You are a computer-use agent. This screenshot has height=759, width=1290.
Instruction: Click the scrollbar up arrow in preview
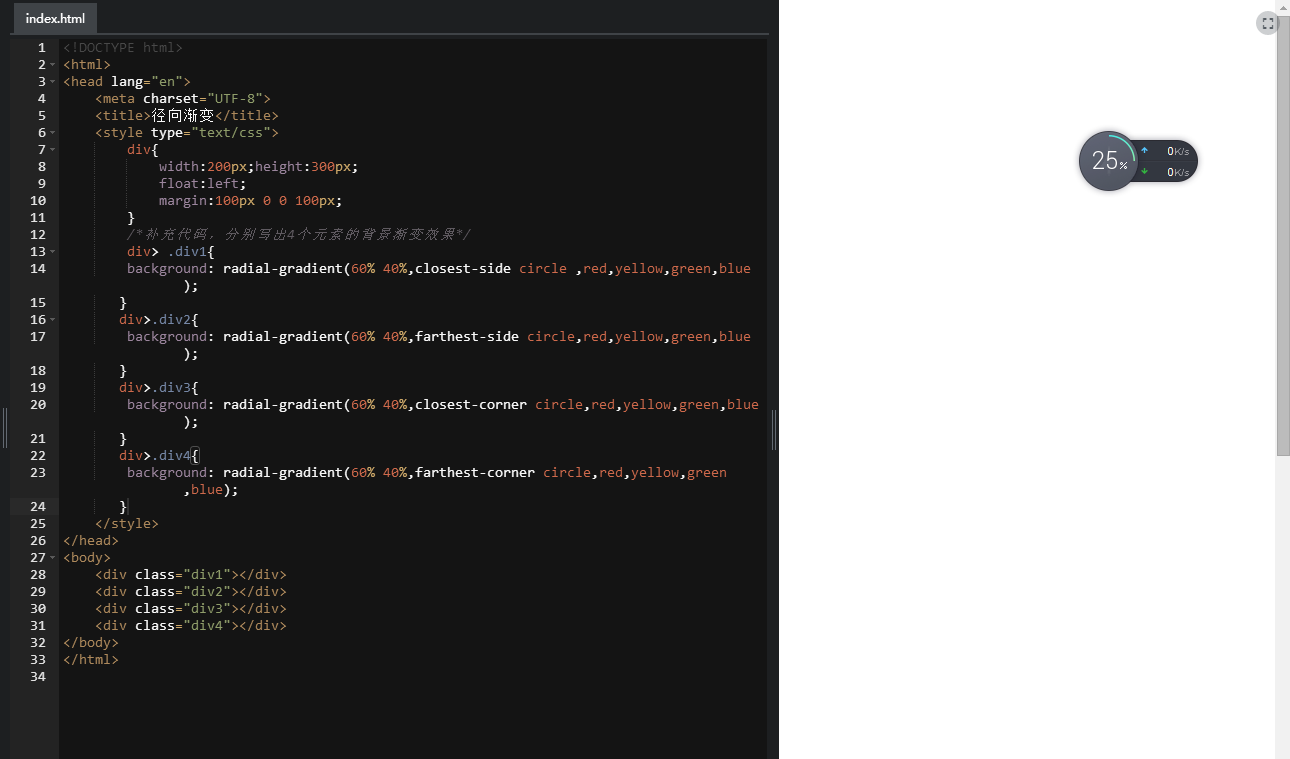(x=1283, y=6)
